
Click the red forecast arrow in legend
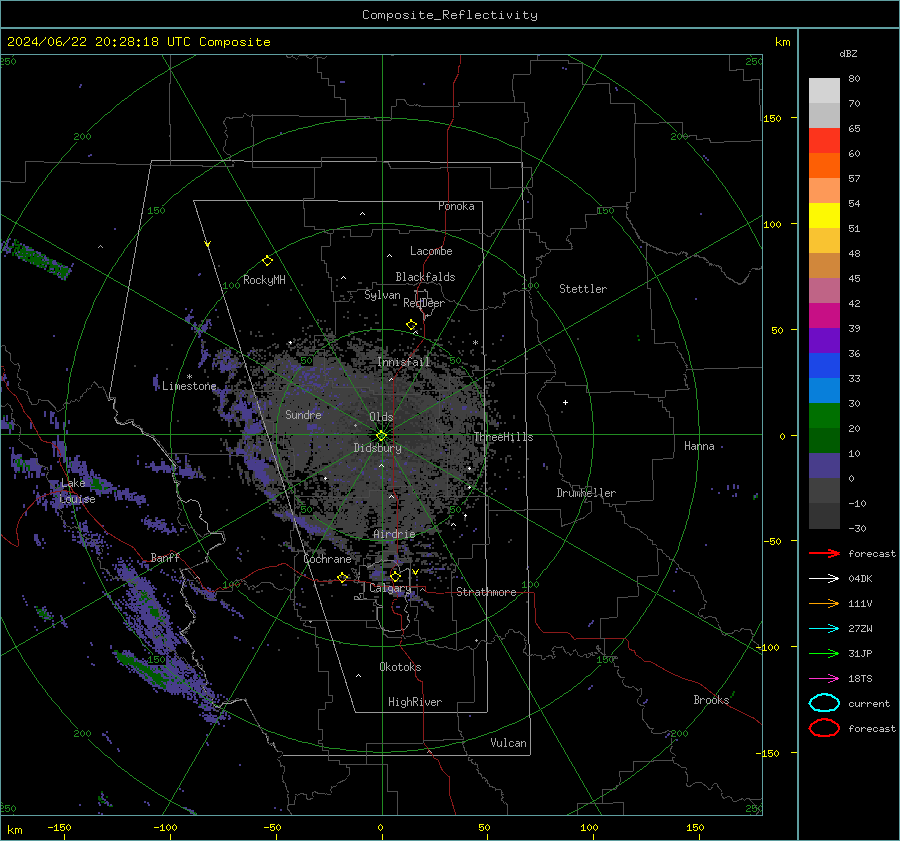click(824, 553)
